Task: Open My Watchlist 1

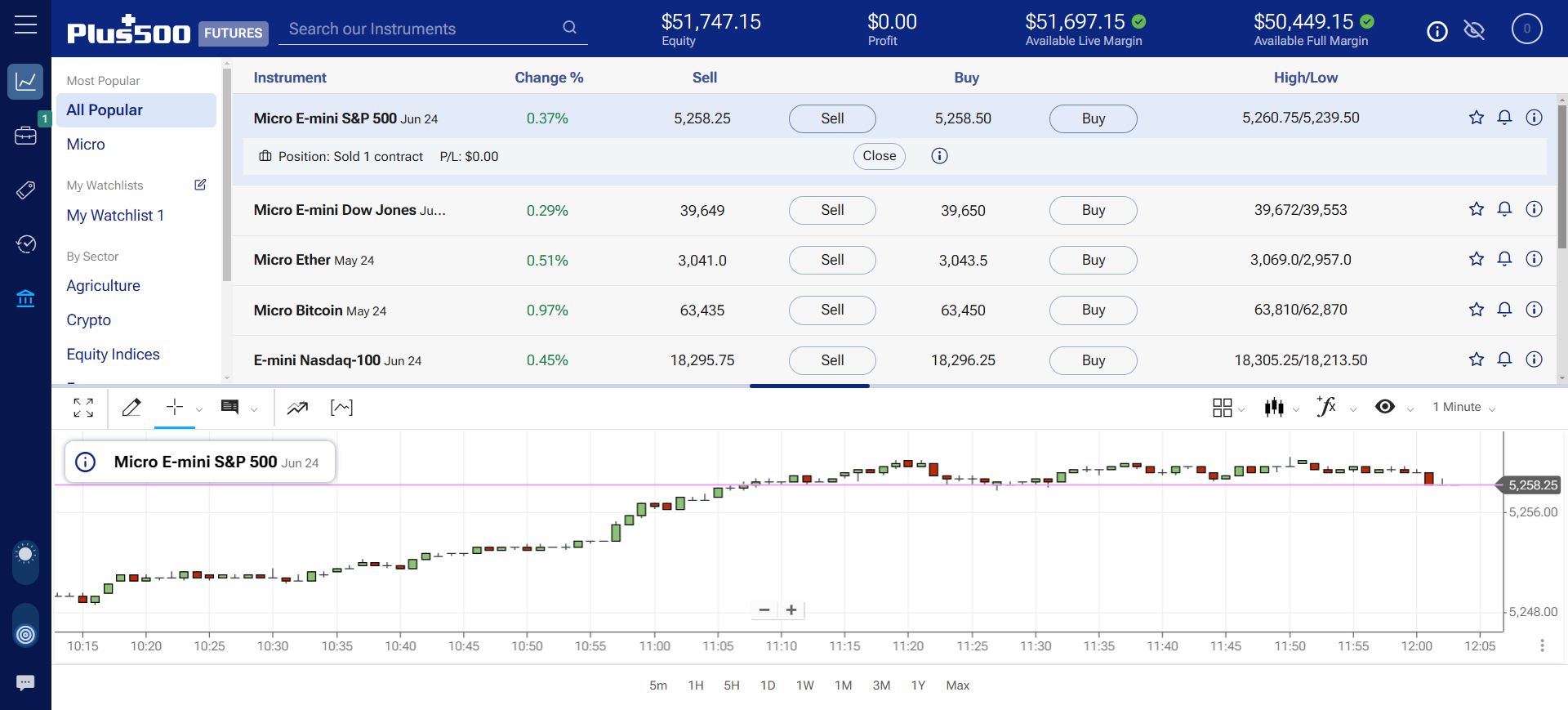Action: [115, 216]
